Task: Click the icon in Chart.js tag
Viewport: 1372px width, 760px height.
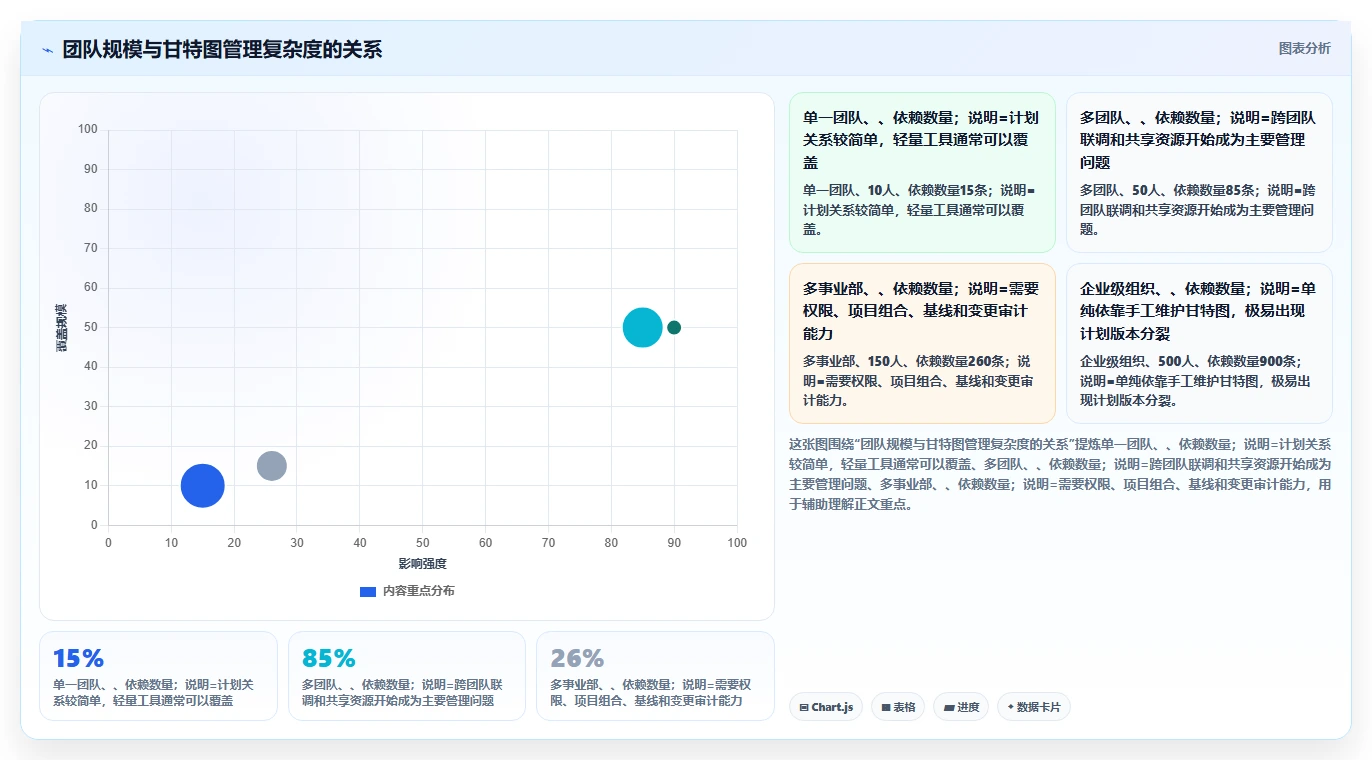Action: [804, 707]
